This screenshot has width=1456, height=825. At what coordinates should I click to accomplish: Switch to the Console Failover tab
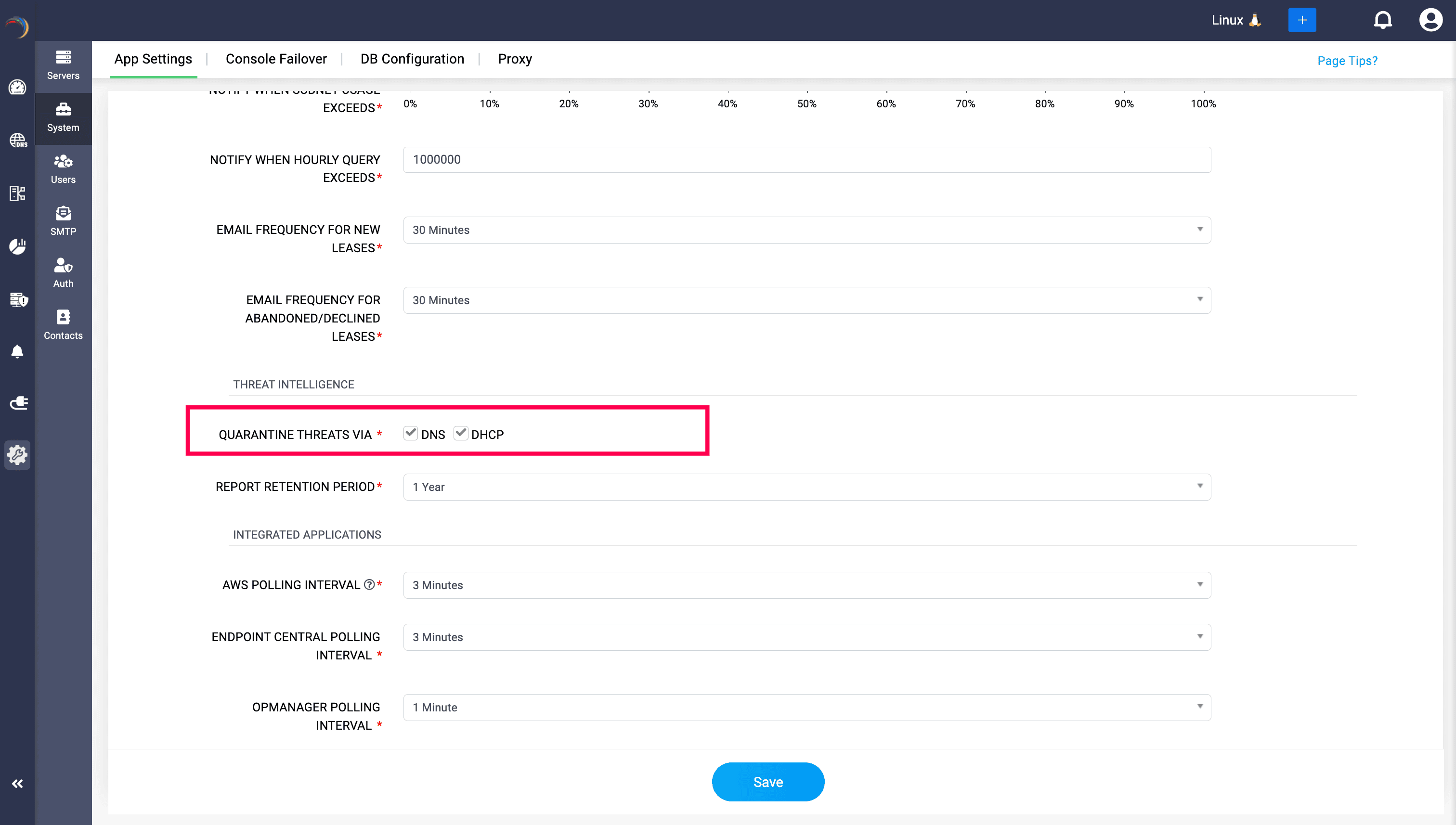coord(276,58)
